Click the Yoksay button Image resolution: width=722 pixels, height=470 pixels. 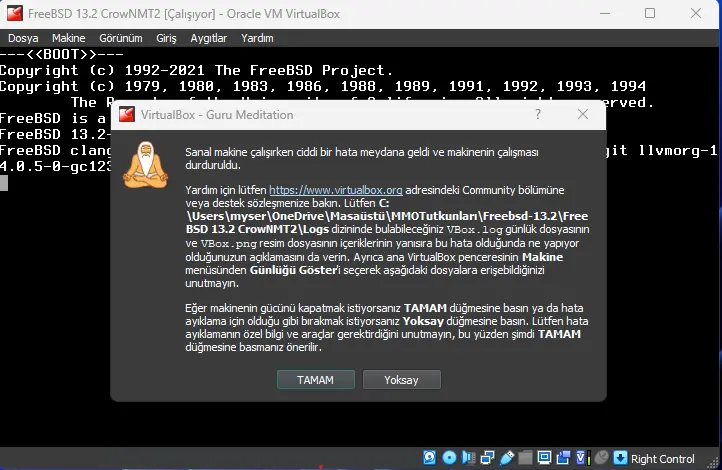coord(402,380)
